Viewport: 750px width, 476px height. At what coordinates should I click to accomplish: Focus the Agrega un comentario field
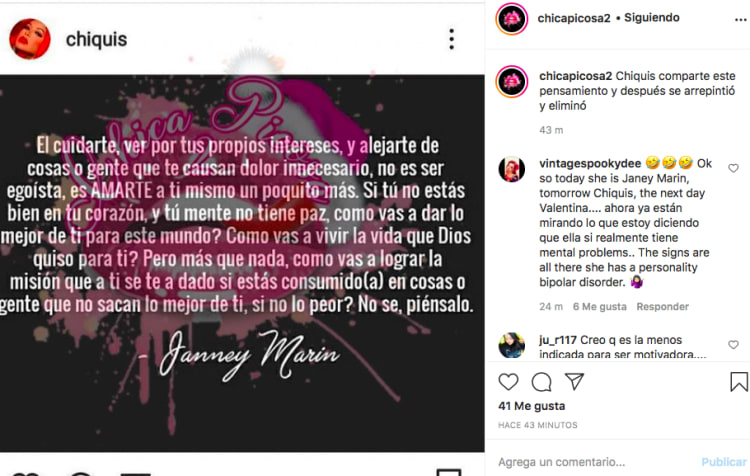[598, 462]
